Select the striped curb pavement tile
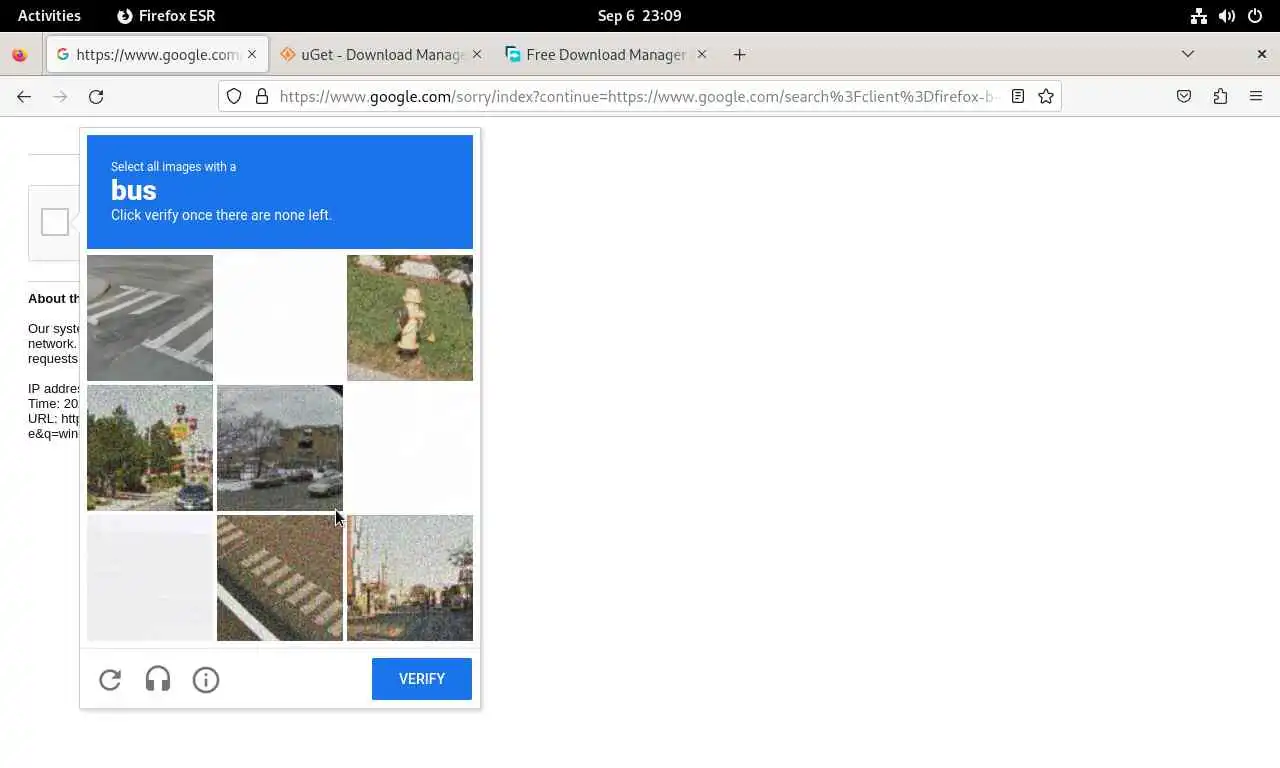 (280, 578)
